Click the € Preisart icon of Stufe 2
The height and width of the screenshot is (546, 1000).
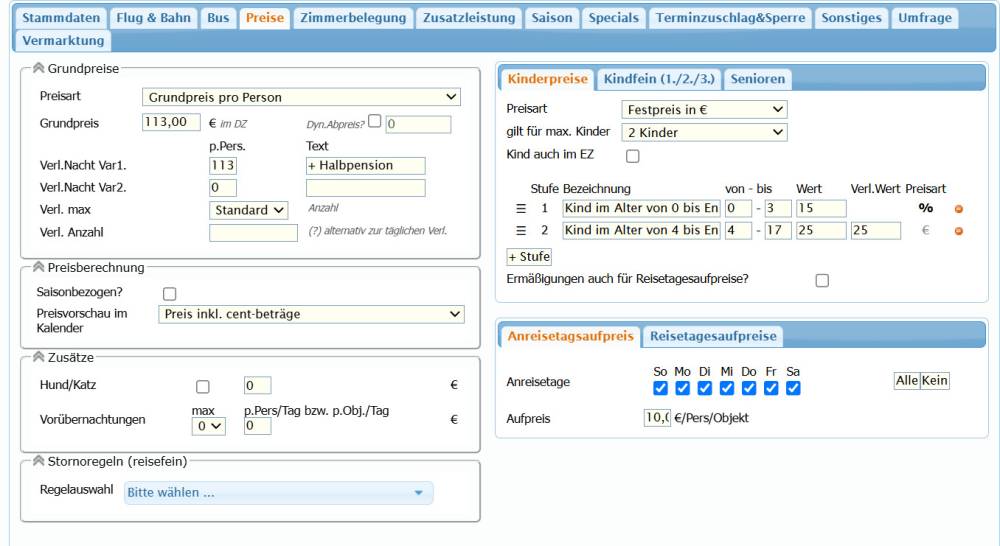coord(925,230)
